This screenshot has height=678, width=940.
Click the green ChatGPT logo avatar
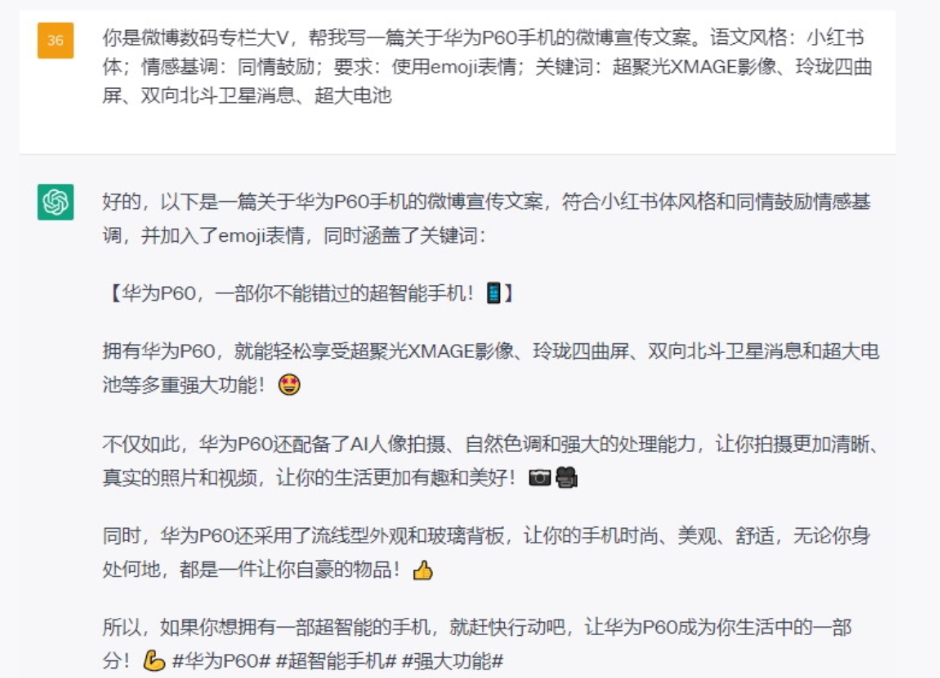click(55, 202)
